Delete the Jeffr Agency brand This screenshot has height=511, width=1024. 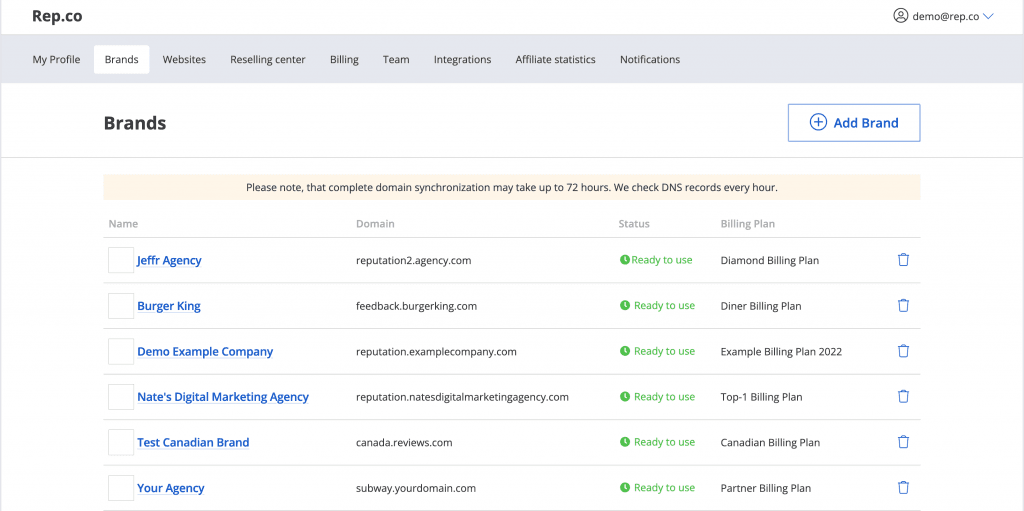click(903, 260)
